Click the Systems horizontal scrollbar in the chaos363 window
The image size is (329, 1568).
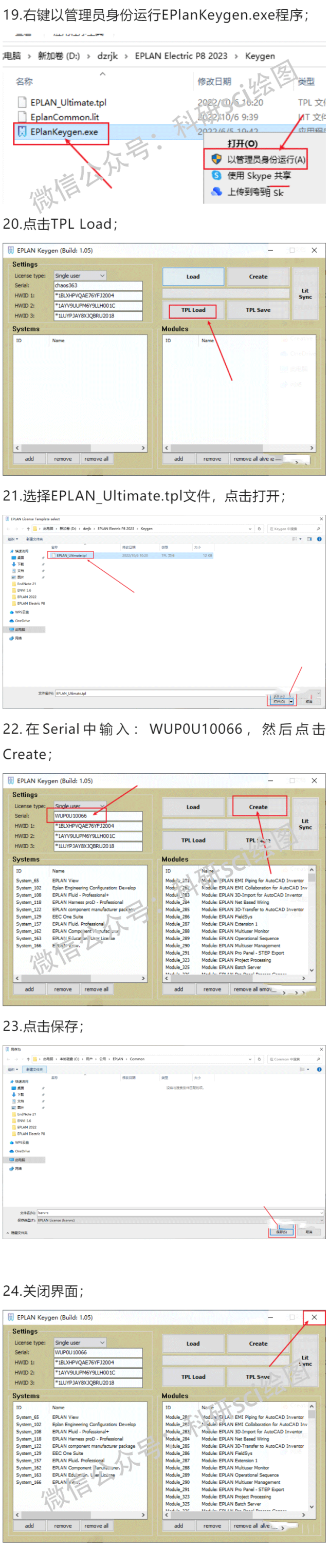[80, 448]
